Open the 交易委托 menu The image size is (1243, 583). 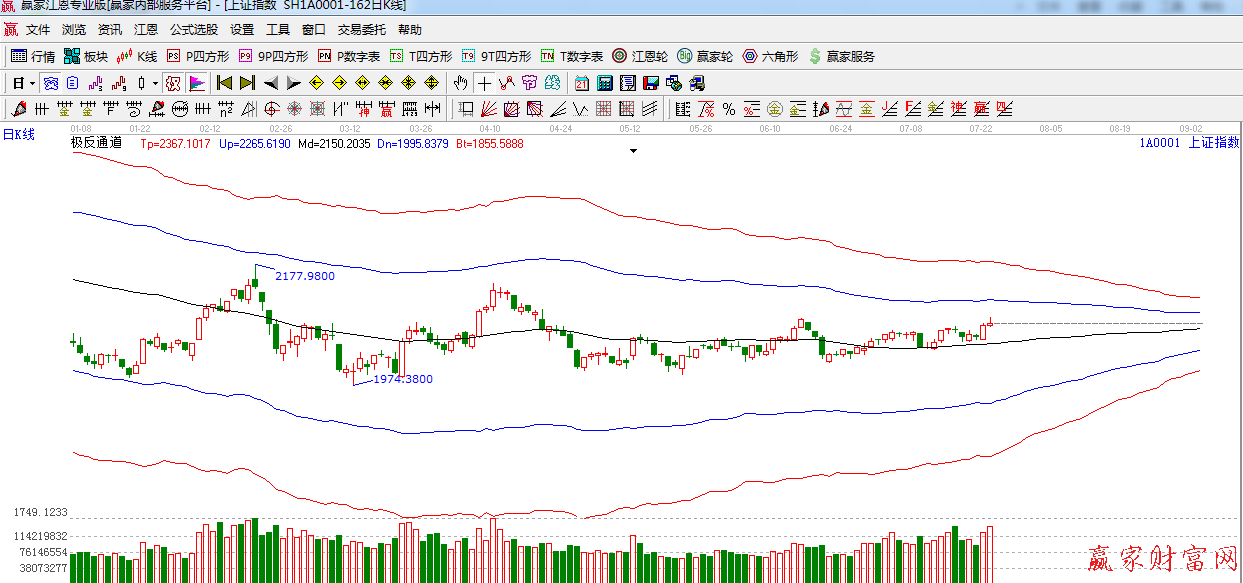tap(361, 30)
